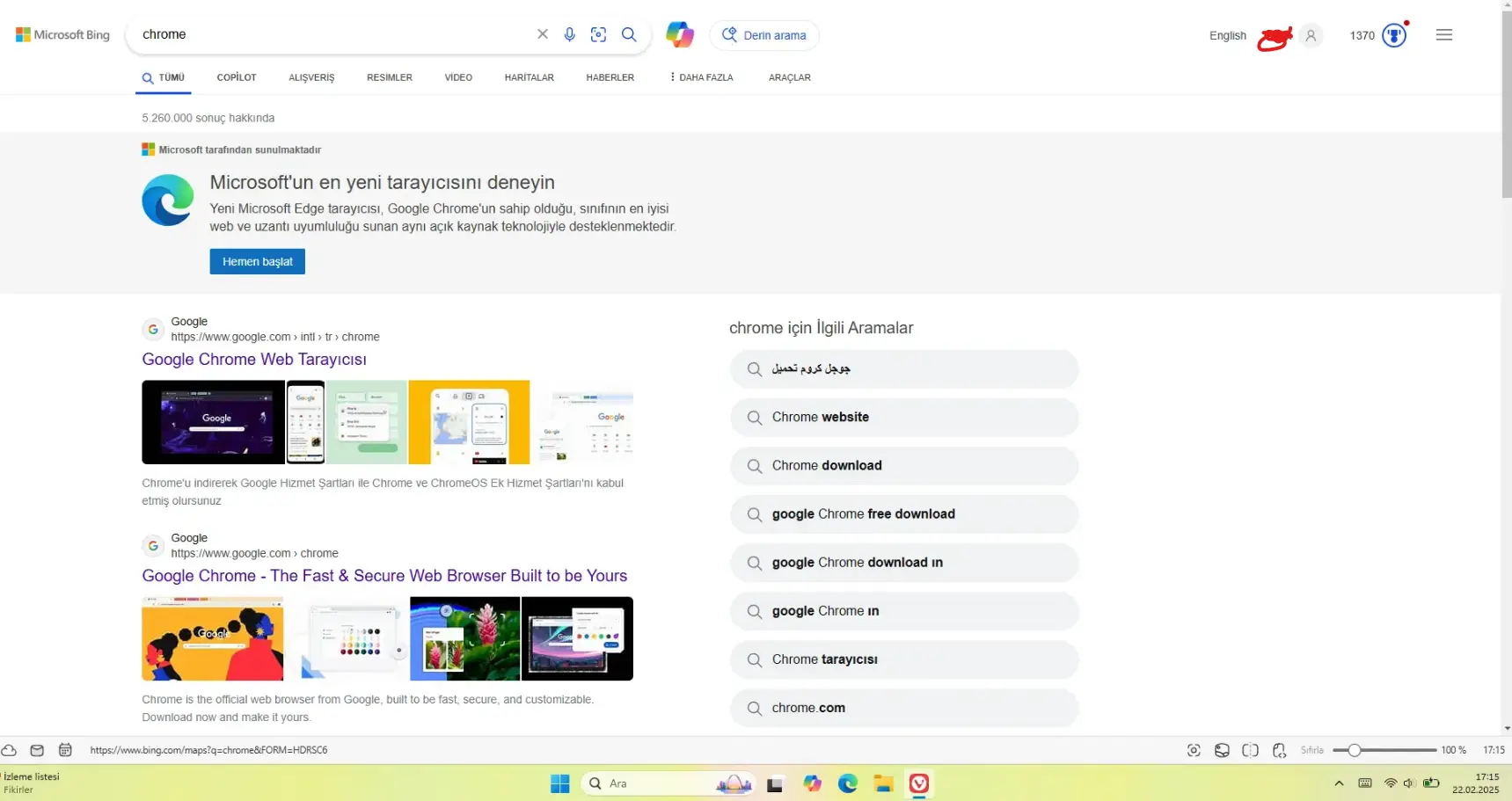Open the calendar icon in status bar
The height and width of the screenshot is (801, 1512).
pos(65,750)
